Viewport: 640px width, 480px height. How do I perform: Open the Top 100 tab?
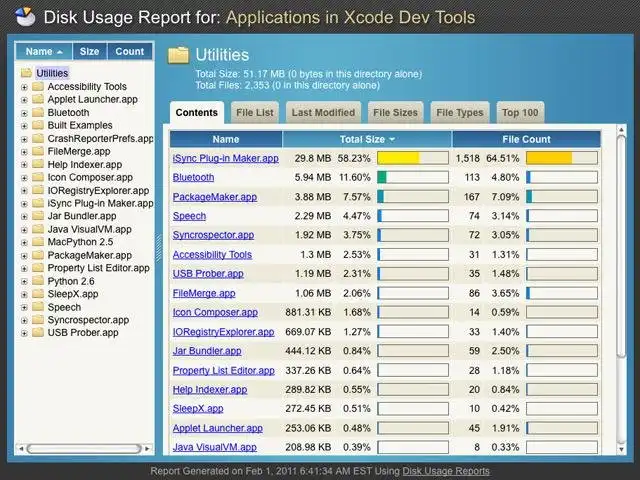coord(520,113)
